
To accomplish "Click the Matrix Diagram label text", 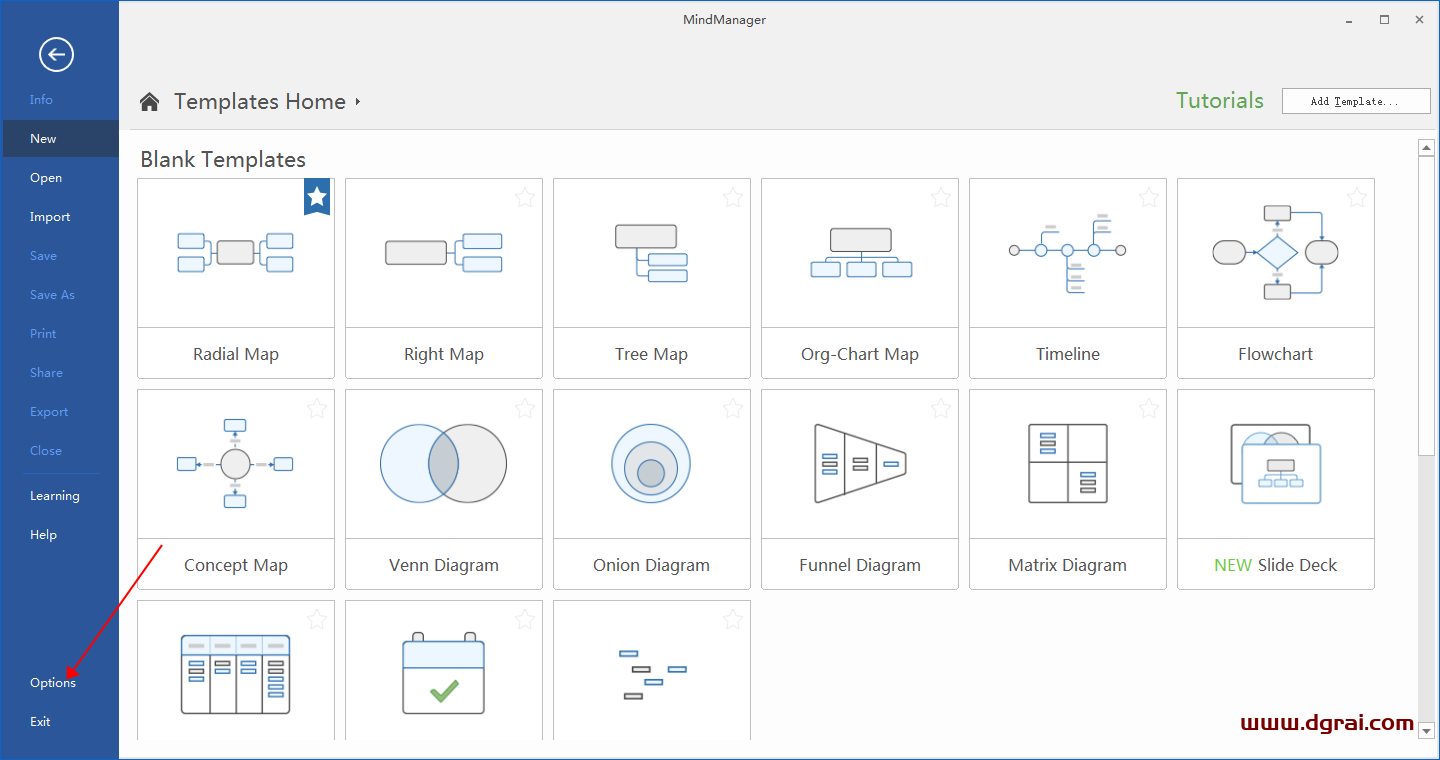I will tap(1067, 565).
